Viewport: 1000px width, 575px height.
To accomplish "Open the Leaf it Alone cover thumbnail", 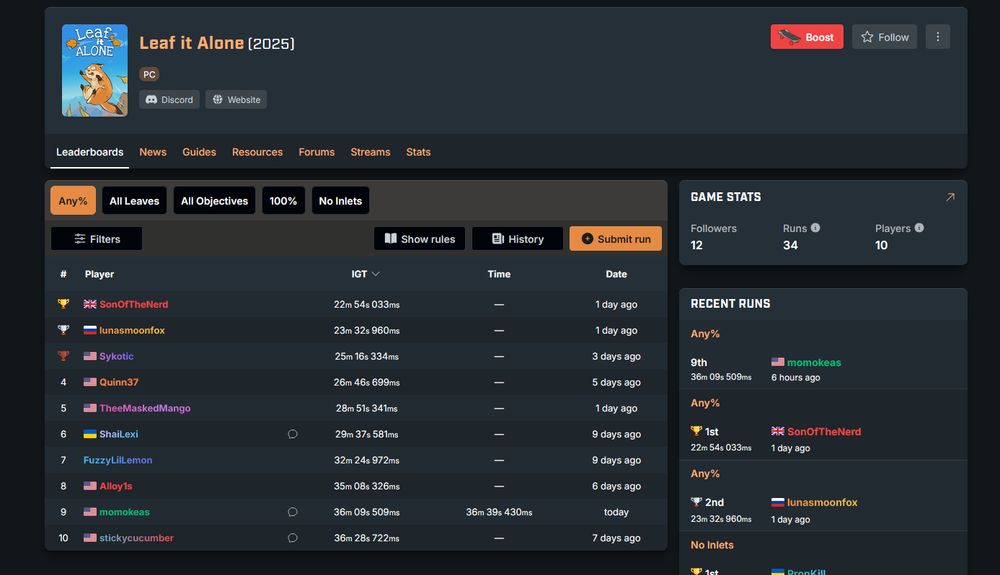I will tap(94, 70).
